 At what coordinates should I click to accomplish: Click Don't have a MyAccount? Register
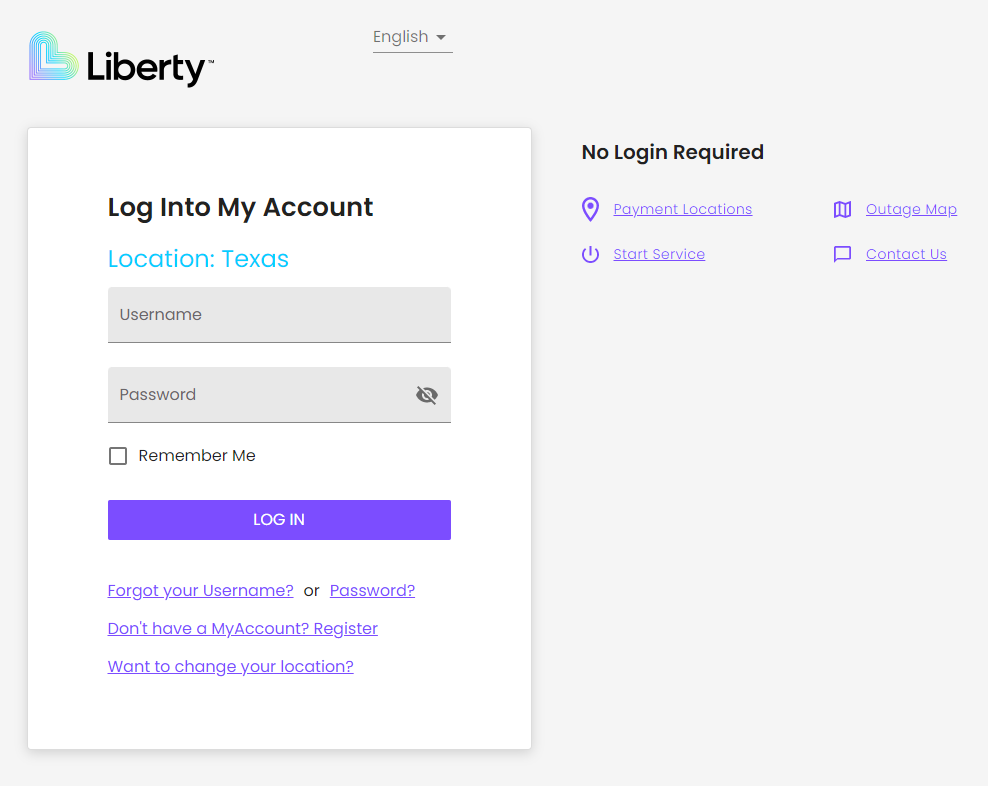point(242,629)
